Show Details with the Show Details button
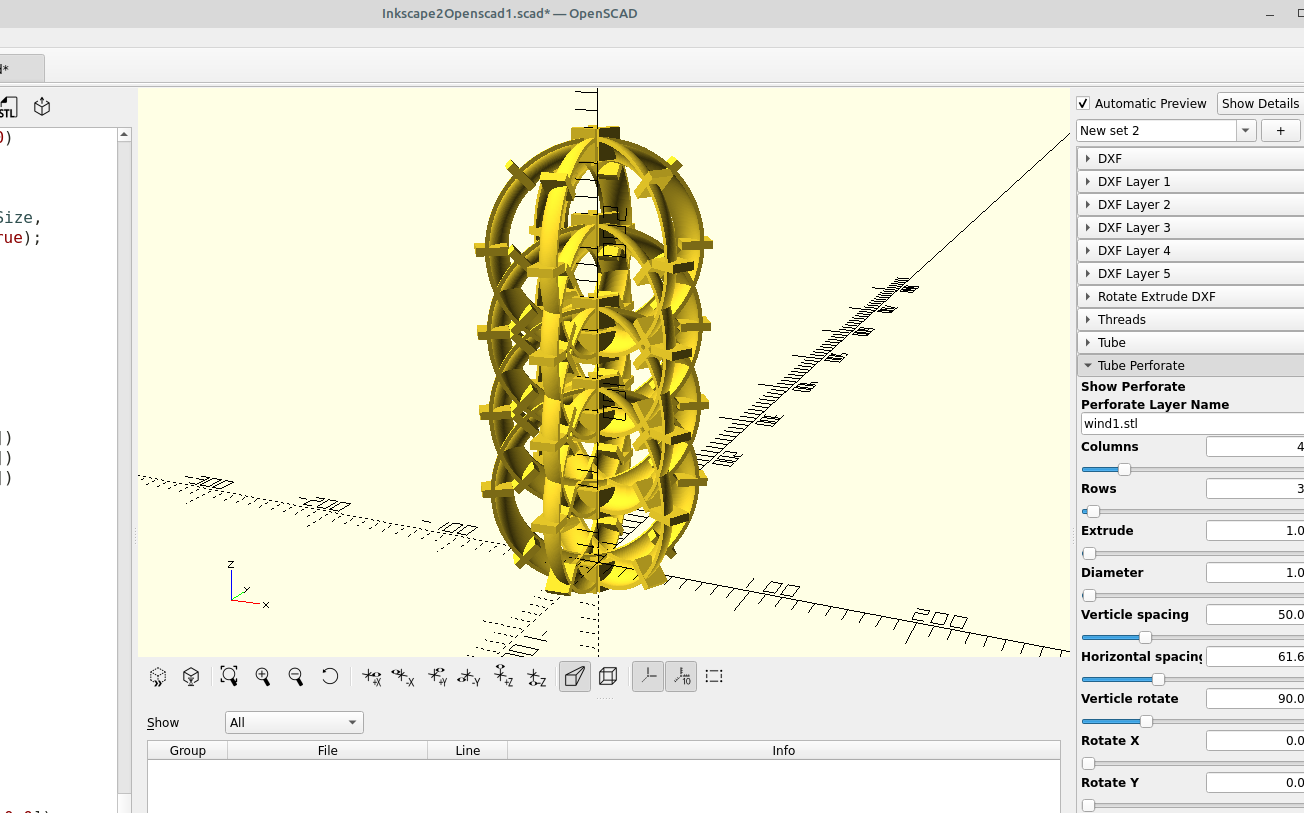 (1259, 103)
